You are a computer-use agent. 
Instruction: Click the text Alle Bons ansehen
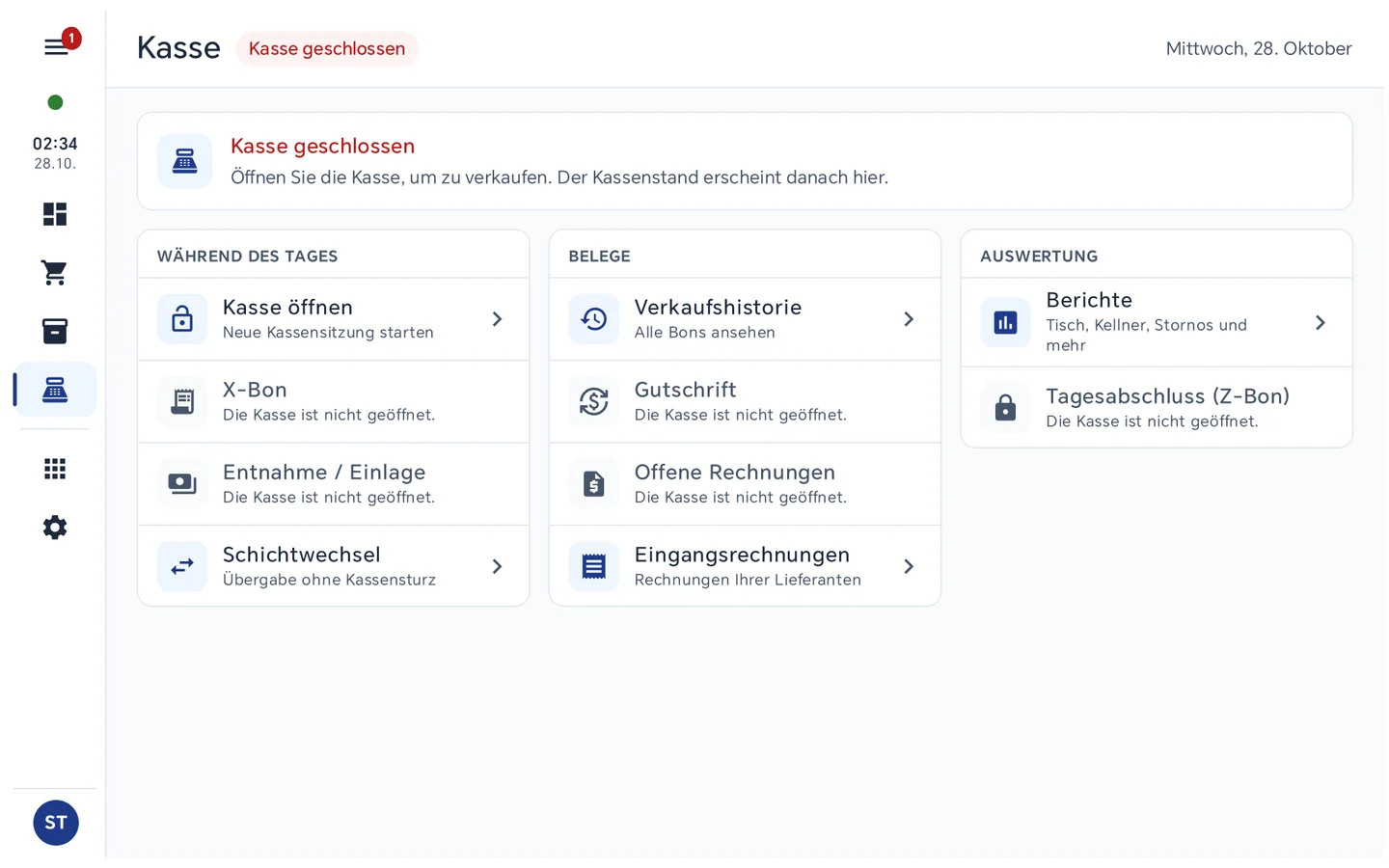pos(704,333)
